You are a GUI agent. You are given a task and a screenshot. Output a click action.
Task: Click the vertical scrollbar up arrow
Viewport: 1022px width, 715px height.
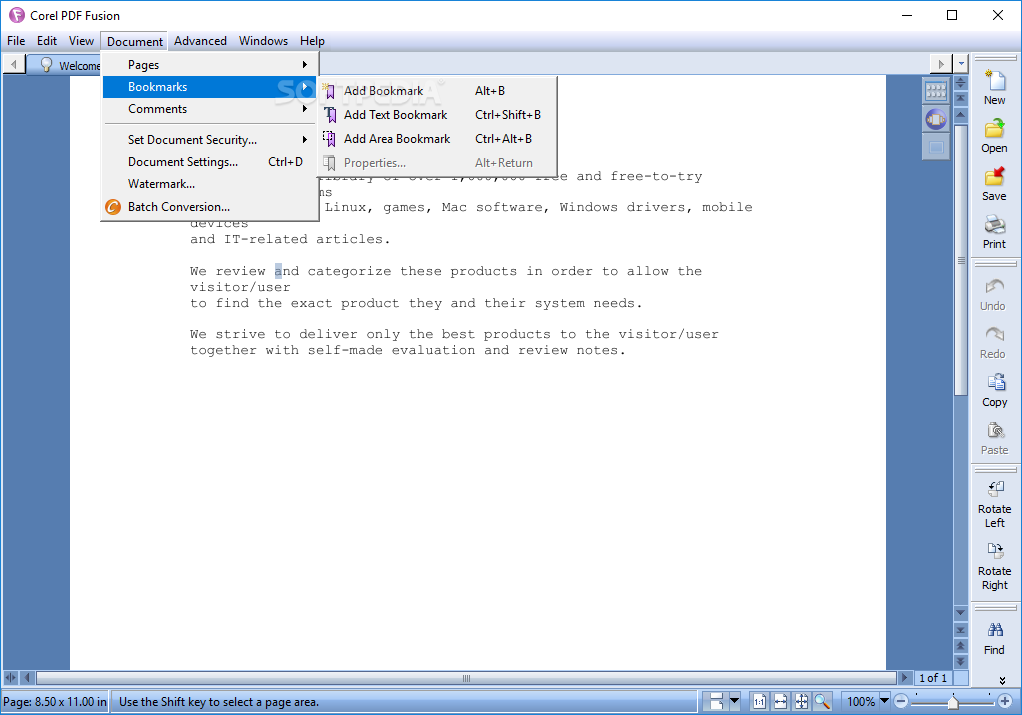click(961, 114)
